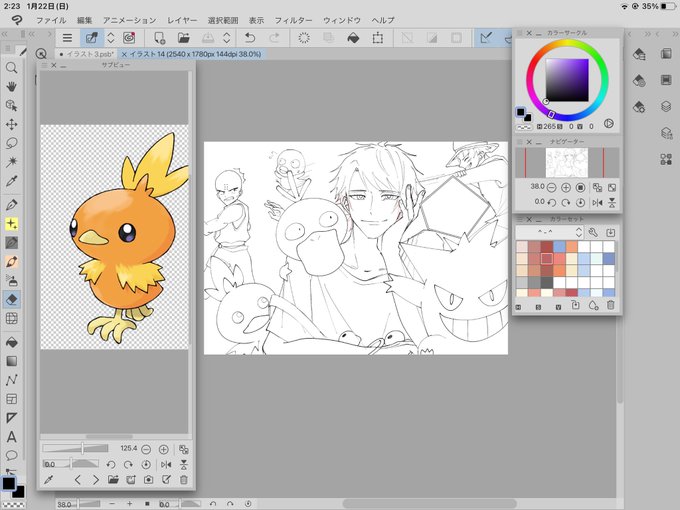The height and width of the screenshot is (510, 680).
Task: Open the color set name dropdown
Action: [x=549, y=232]
